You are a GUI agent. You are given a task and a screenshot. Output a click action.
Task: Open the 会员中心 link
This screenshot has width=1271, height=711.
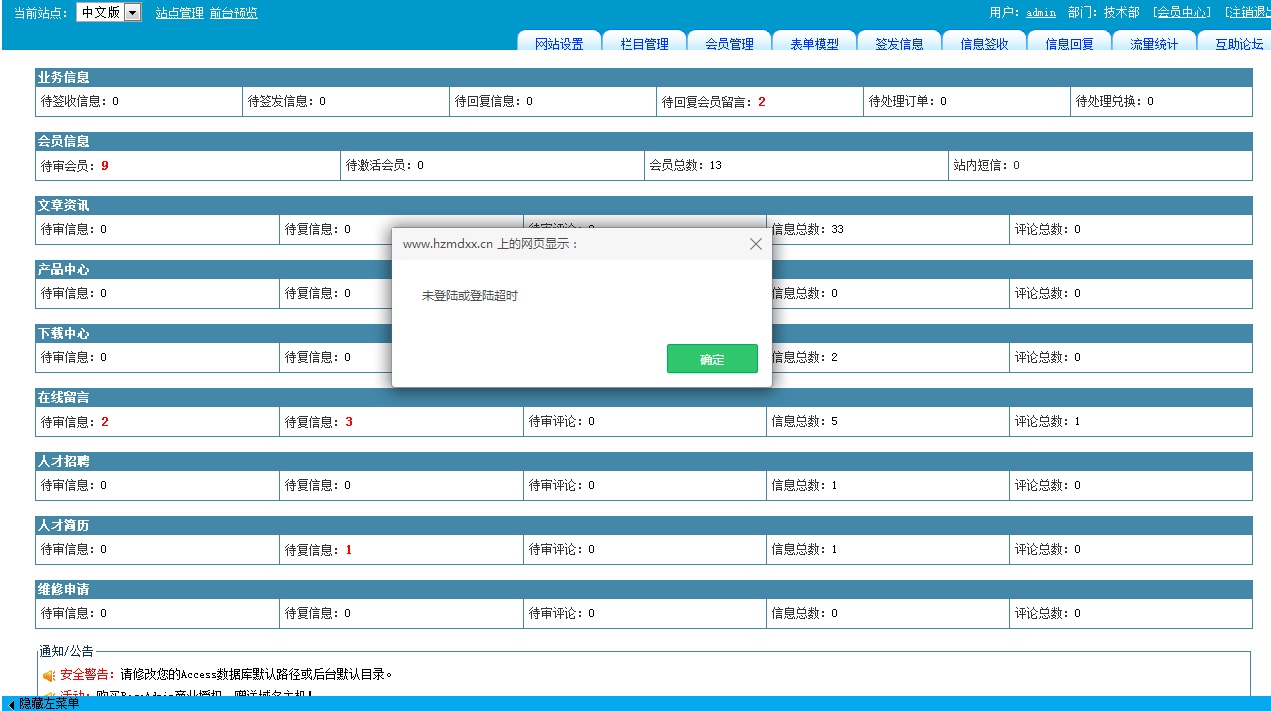[x=1182, y=13]
